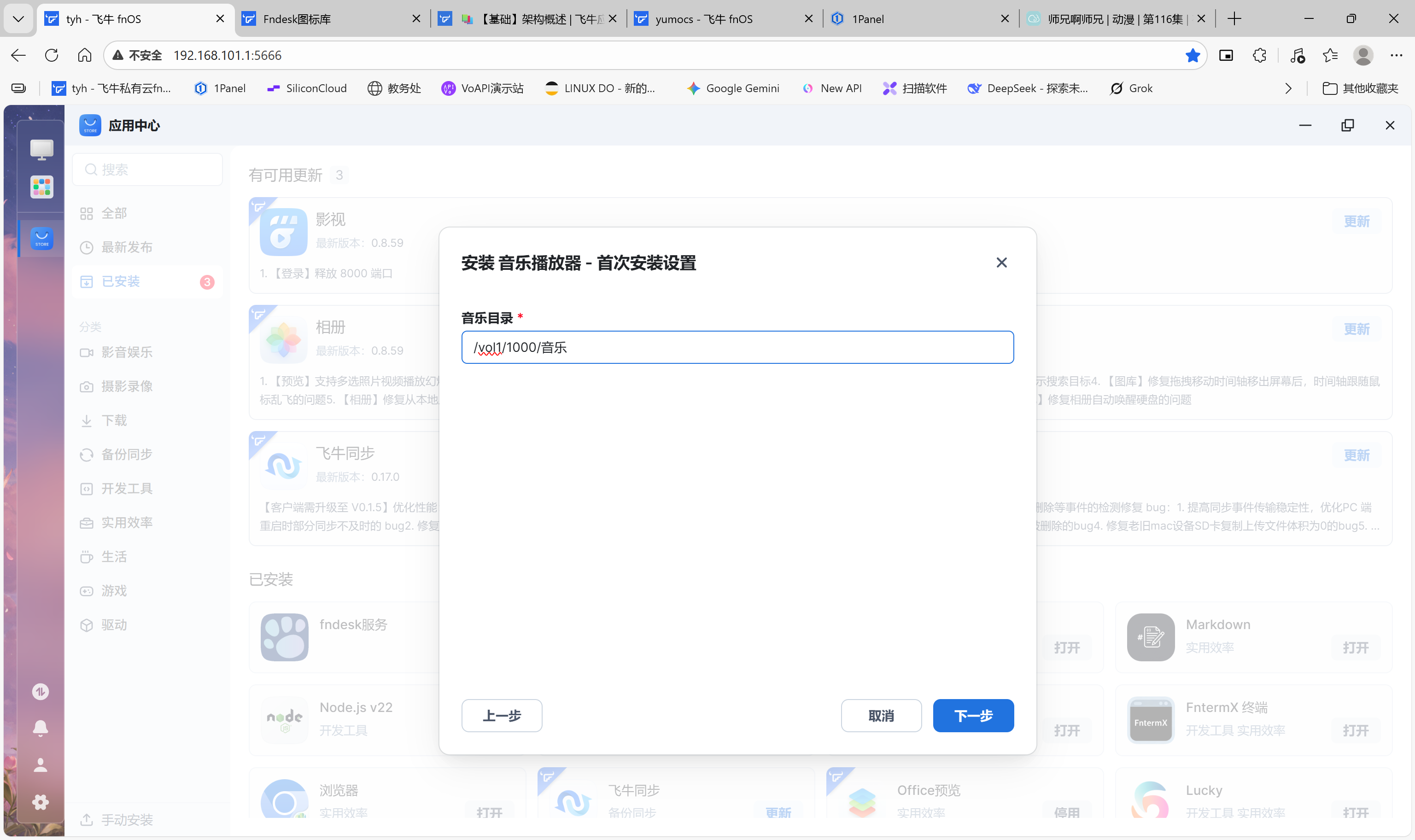The height and width of the screenshot is (840, 1415).
Task: Expand the bookmarks bar overflow chevron
Action: point(1288,88)
